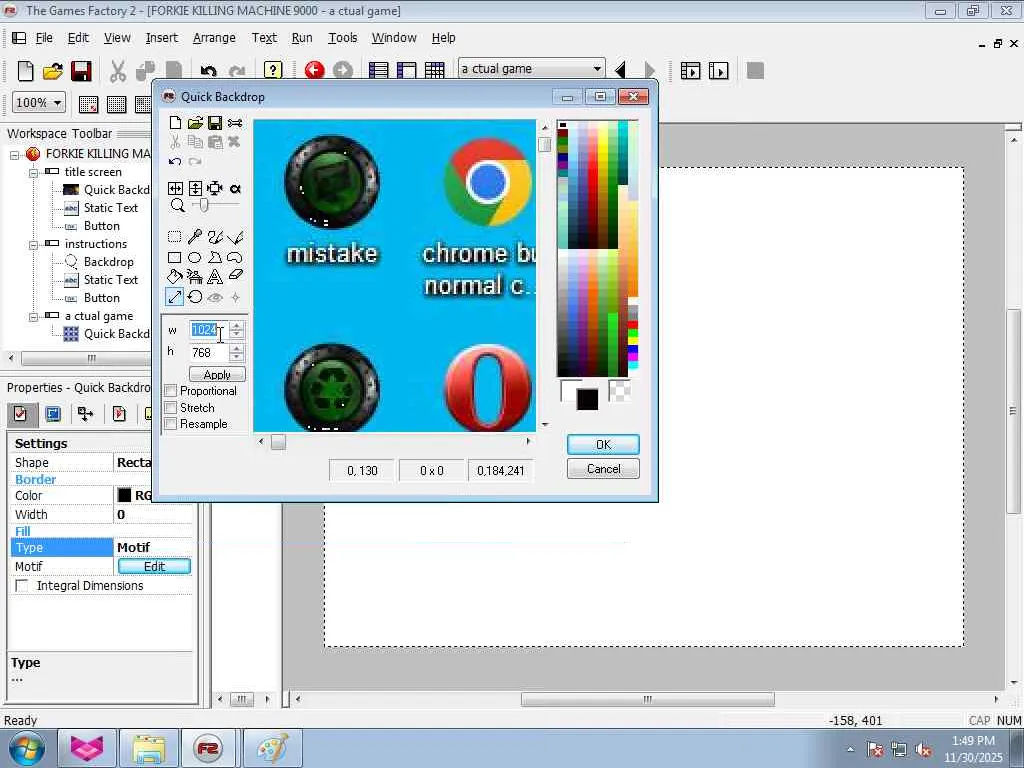Screen dimensions: 1024x768
Task: Open the Event editor grid icon
Action: 434,70
